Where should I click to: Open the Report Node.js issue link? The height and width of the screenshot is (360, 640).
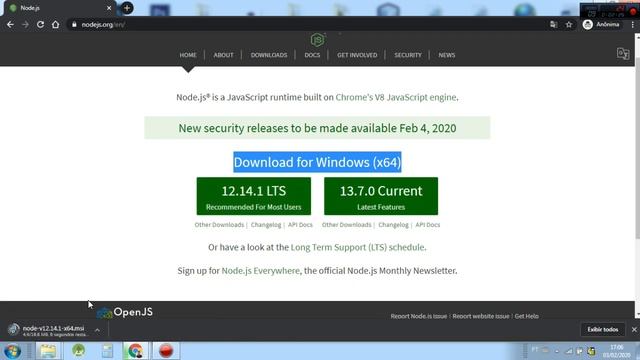pos(418,316)
